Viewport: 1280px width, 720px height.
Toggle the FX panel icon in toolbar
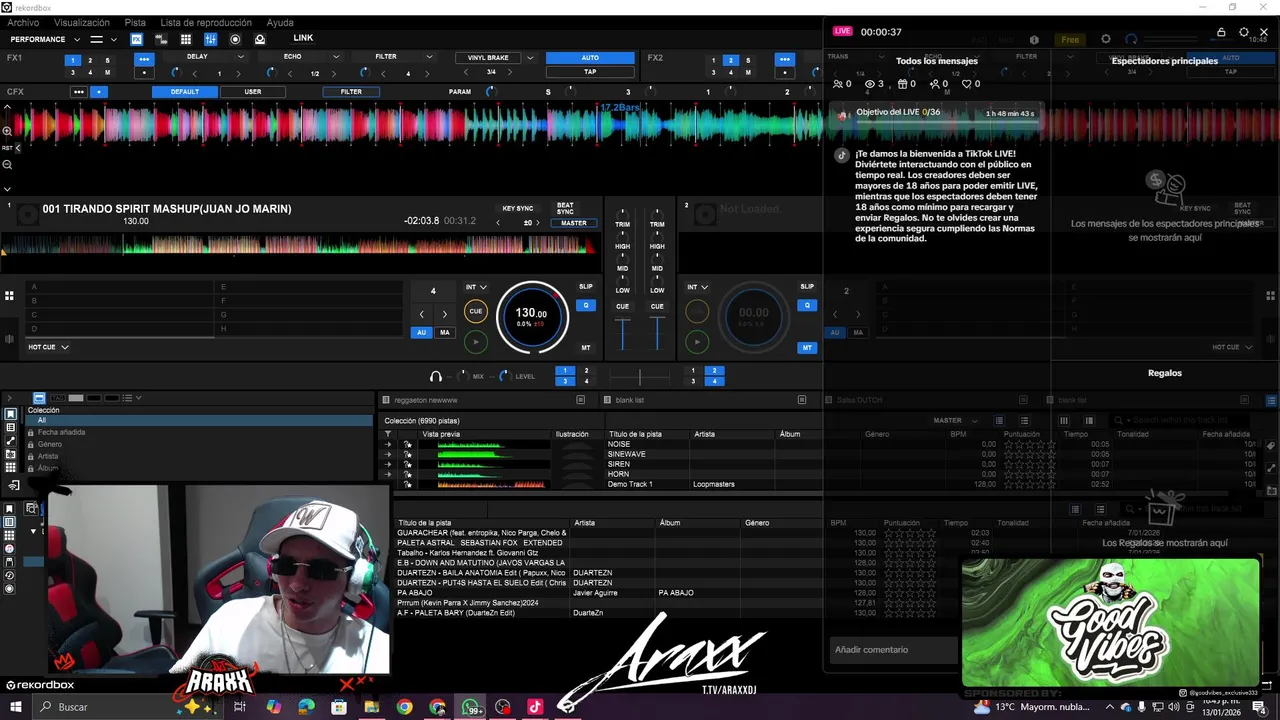[136, 39]
